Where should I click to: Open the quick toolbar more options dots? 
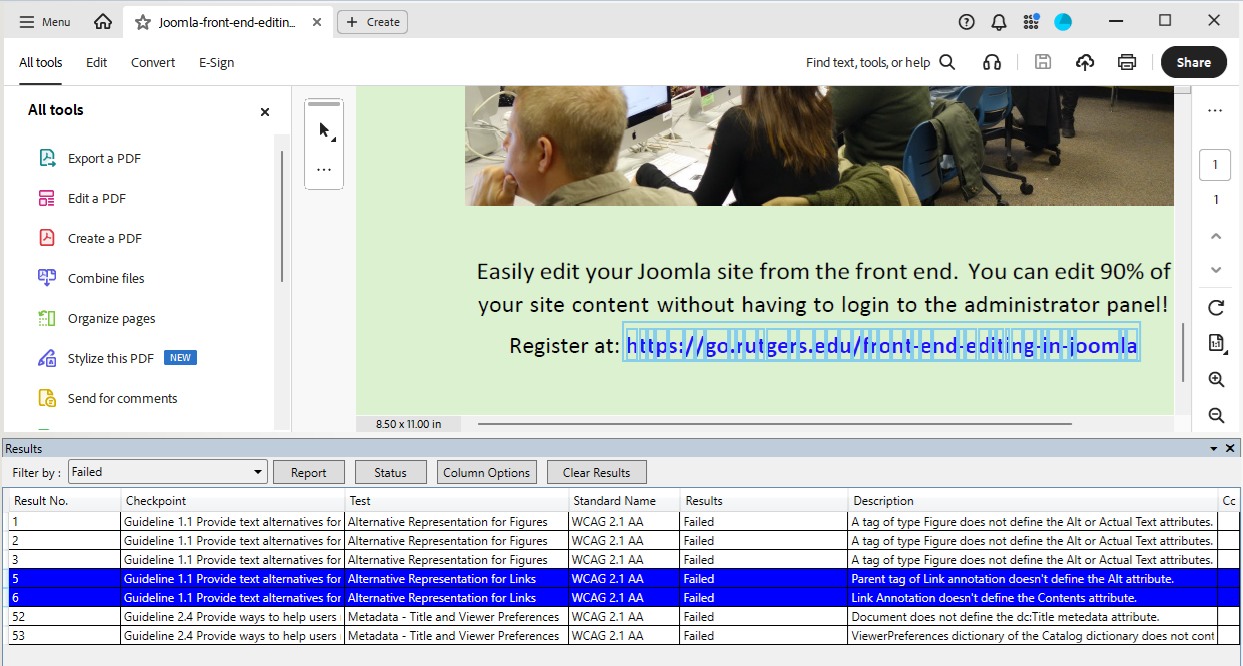click(x=324, y=169)
